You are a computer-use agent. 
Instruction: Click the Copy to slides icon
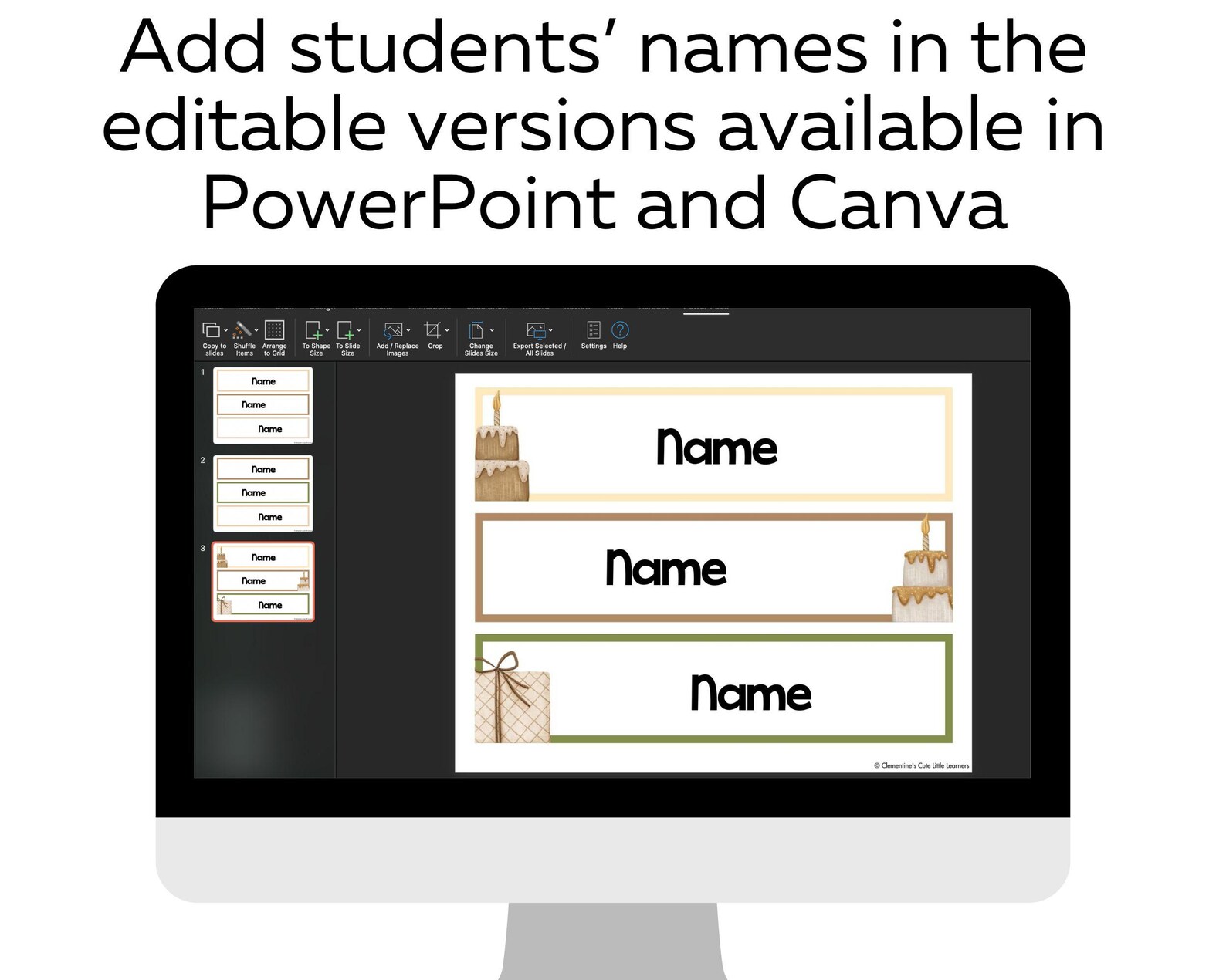211,330
